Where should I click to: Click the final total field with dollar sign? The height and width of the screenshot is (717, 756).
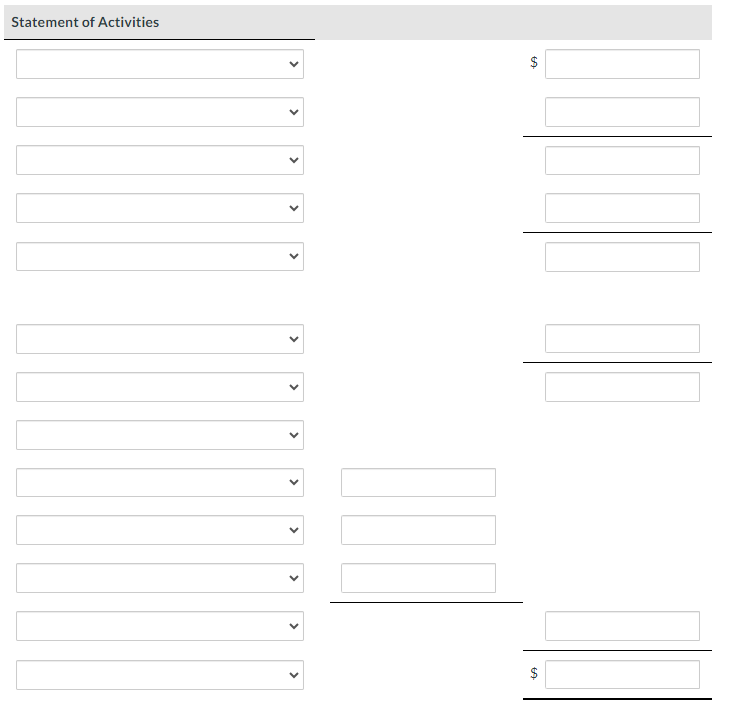point(622,674)
